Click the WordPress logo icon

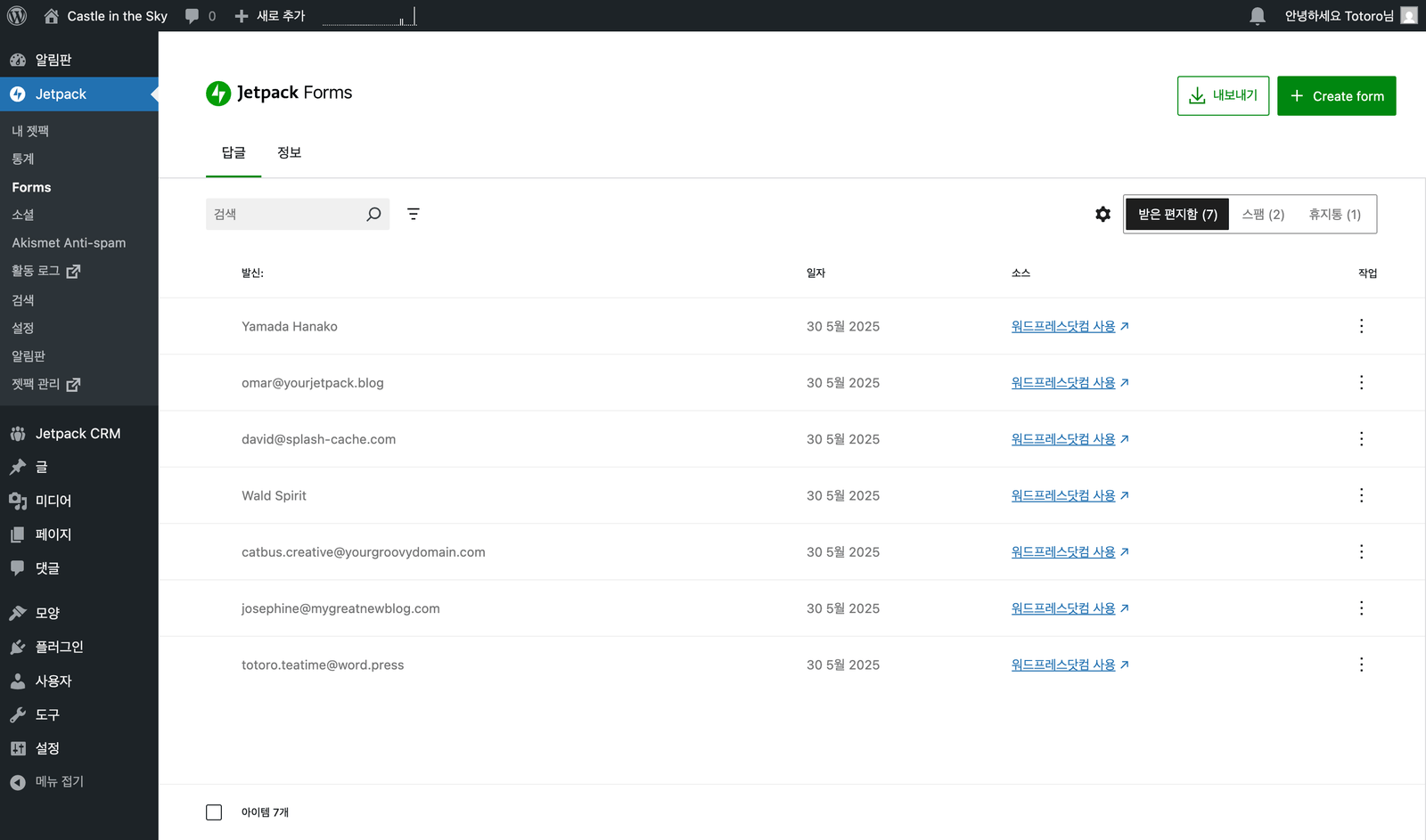pyautogui.click(x=17, y=16)
